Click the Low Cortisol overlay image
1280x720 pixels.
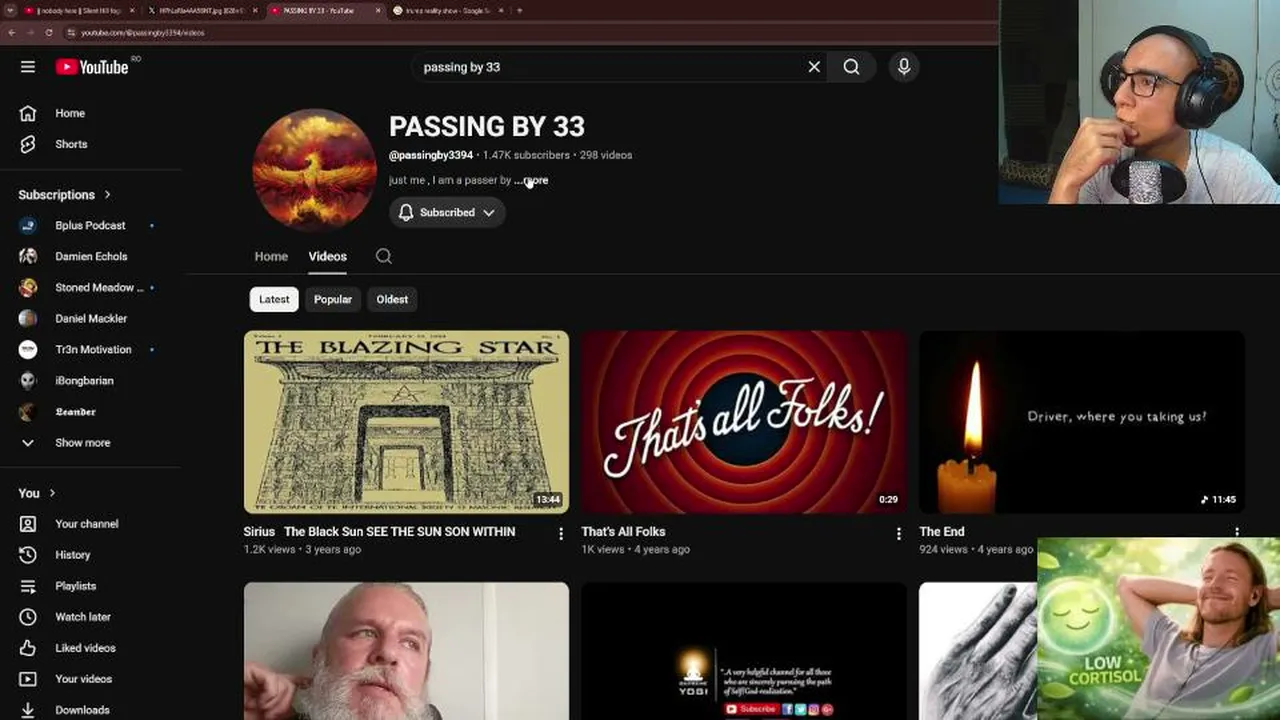pyautogui.click(x=1158, y=629)
